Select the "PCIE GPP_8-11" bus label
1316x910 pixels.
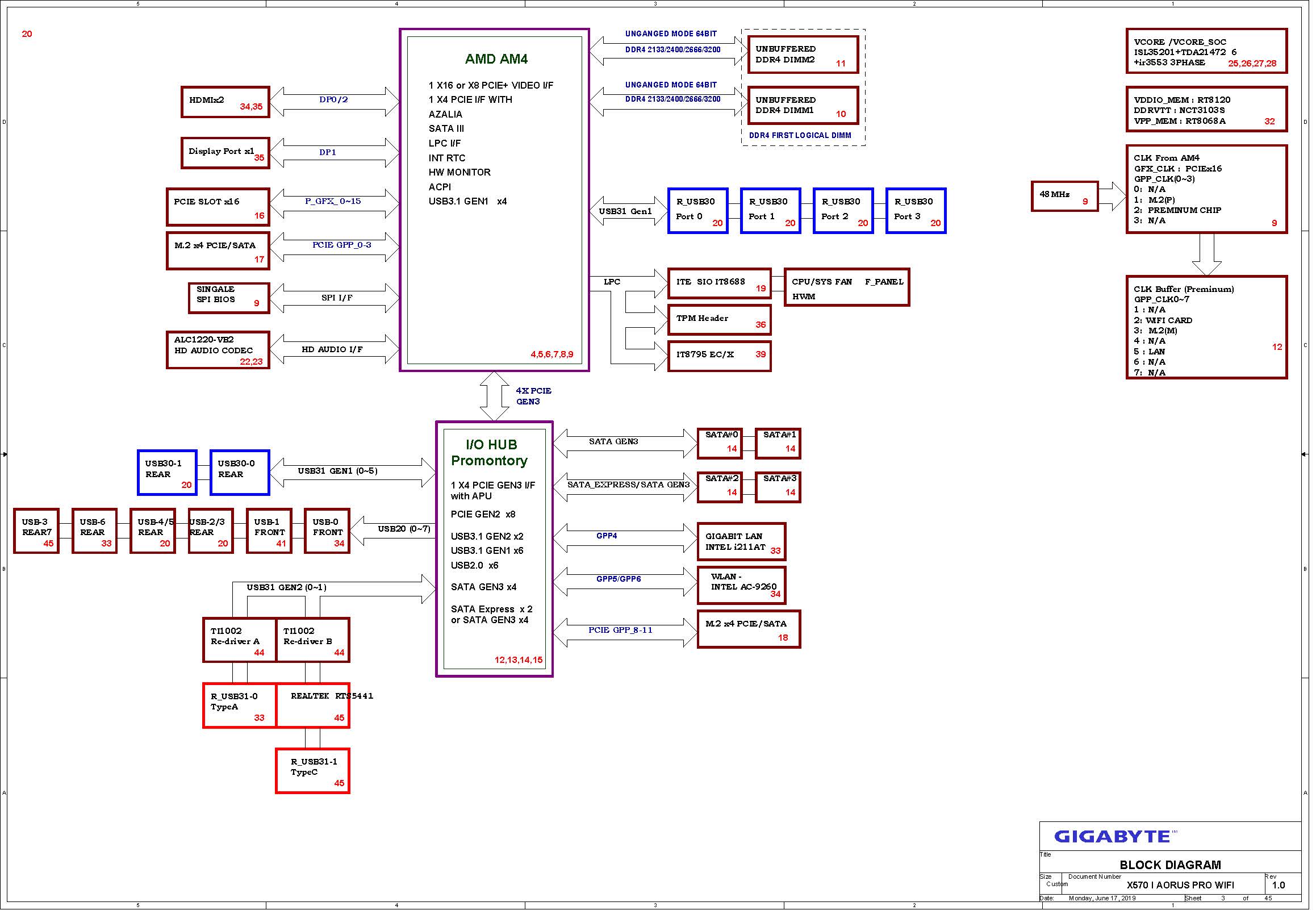pos(622,631)
